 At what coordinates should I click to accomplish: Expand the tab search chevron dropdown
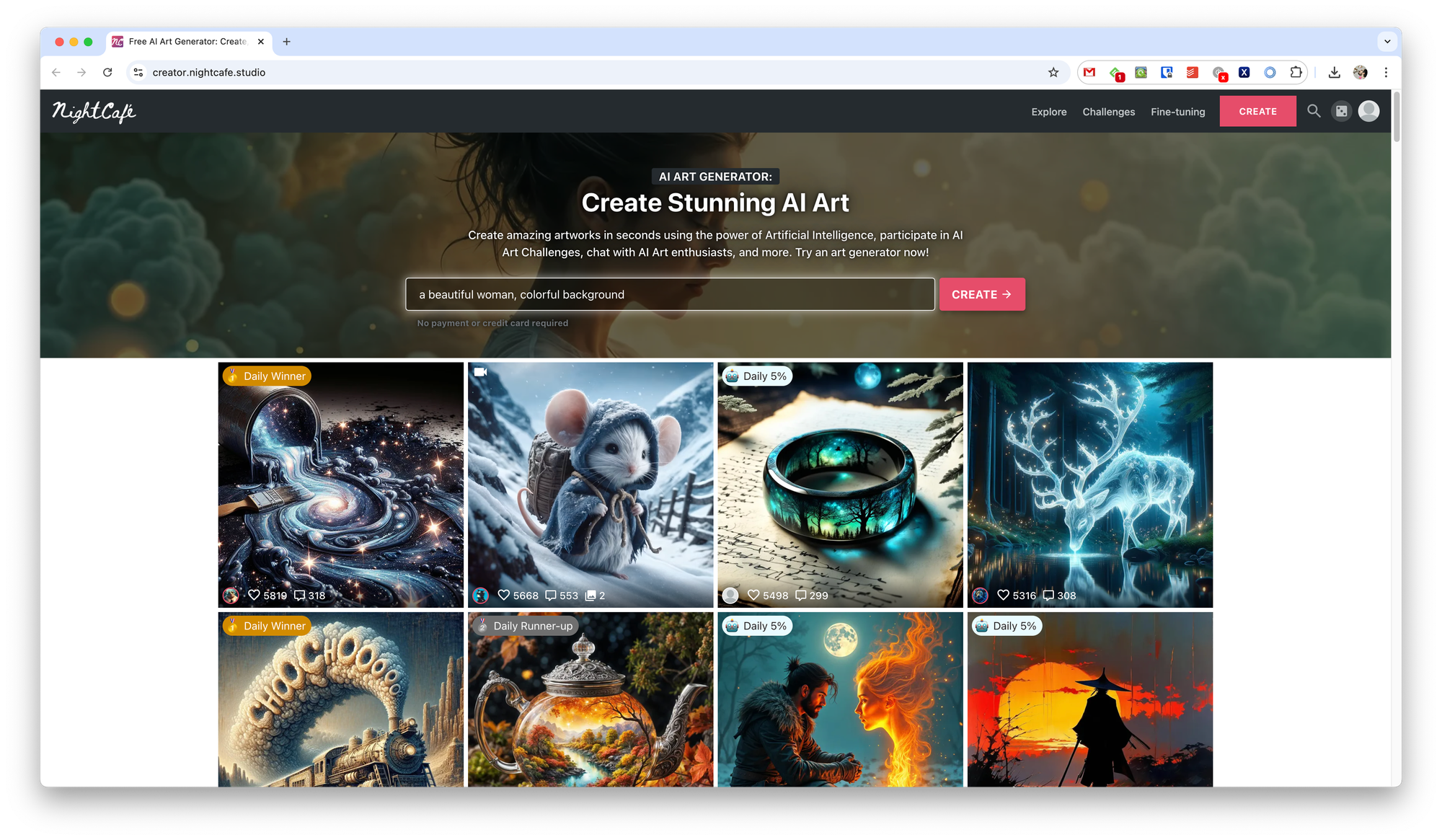(1387, 42)
